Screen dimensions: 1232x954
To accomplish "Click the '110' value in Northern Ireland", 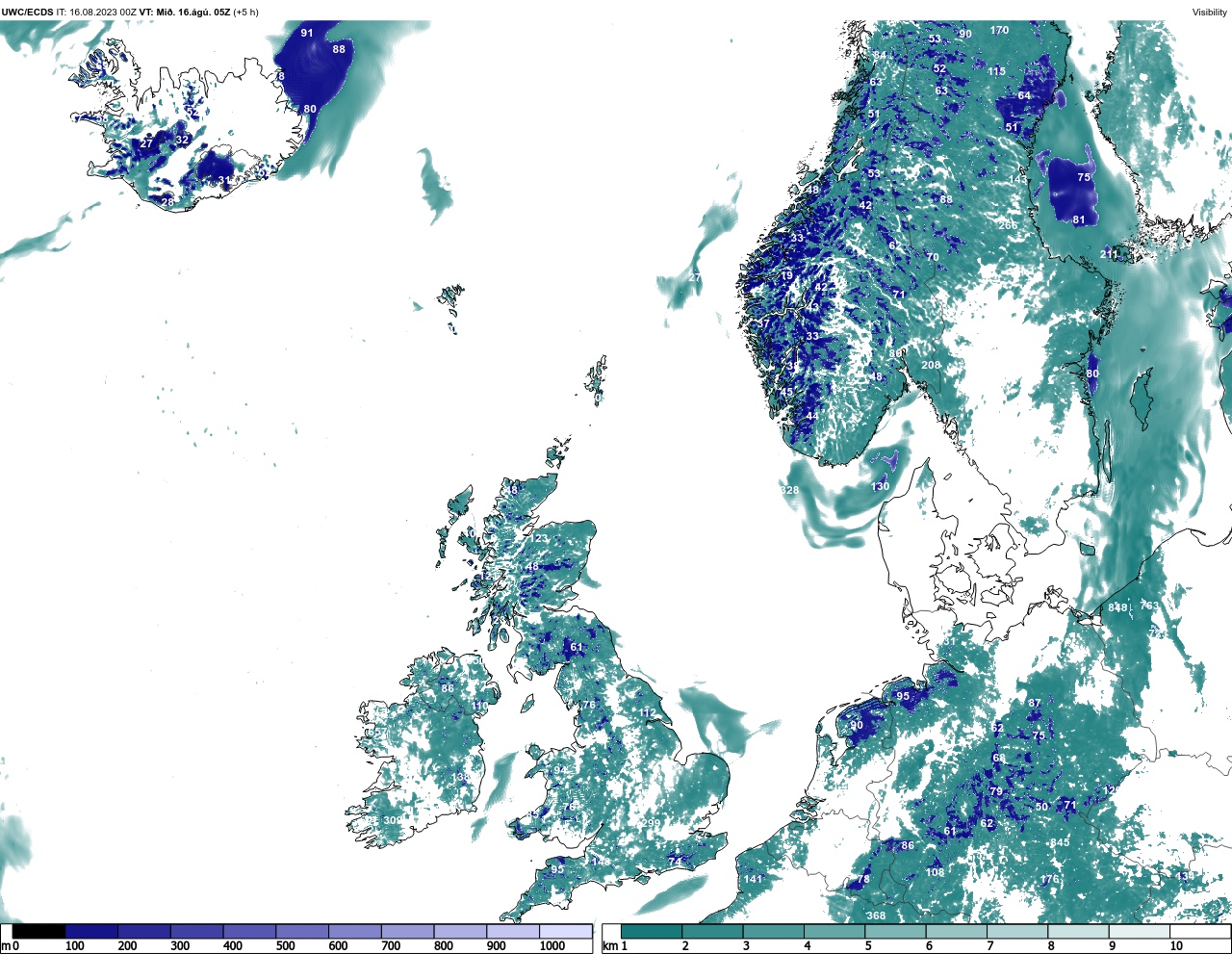I will [480, 707].
